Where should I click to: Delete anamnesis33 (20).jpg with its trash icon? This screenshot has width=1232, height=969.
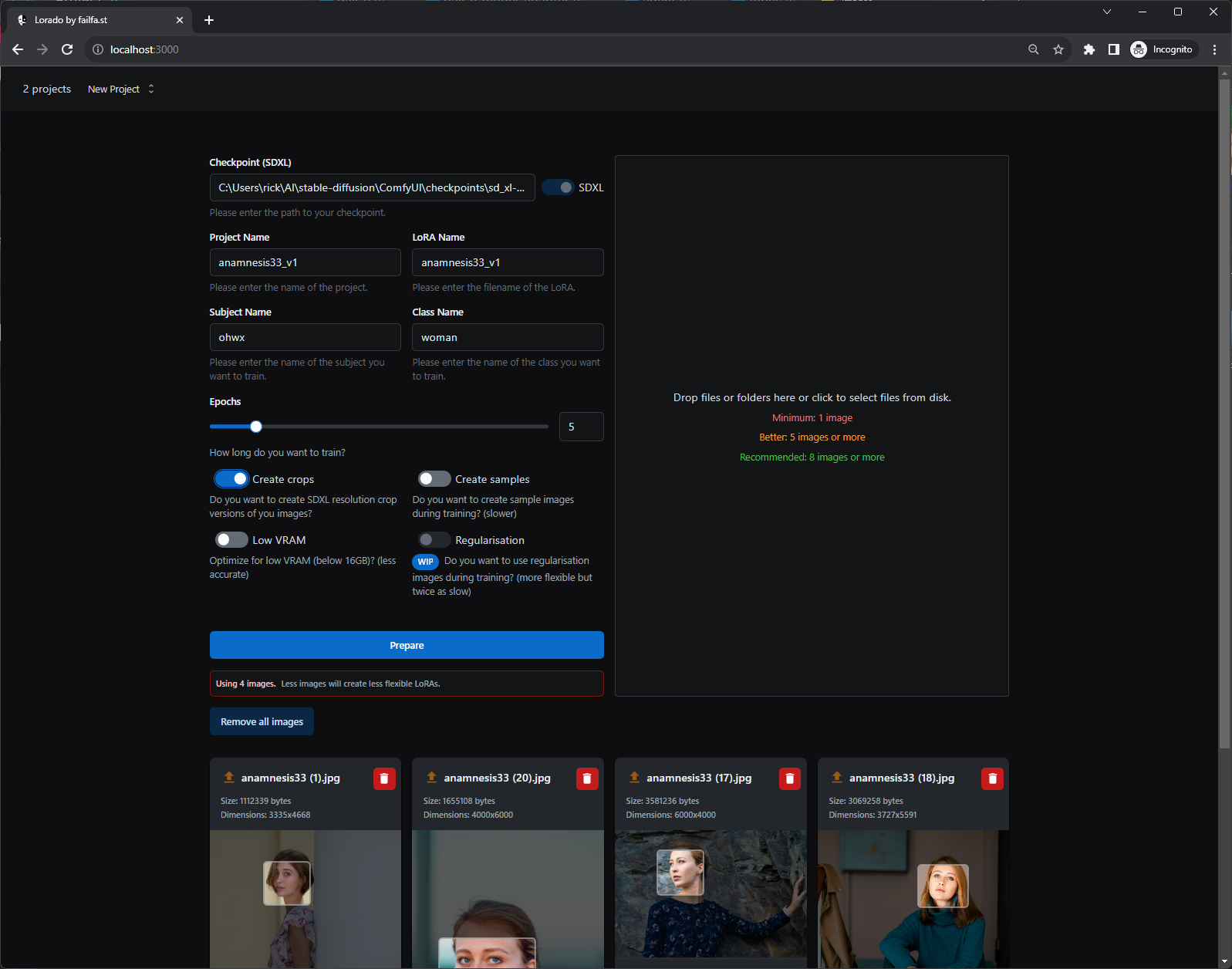tap(587, 778)
